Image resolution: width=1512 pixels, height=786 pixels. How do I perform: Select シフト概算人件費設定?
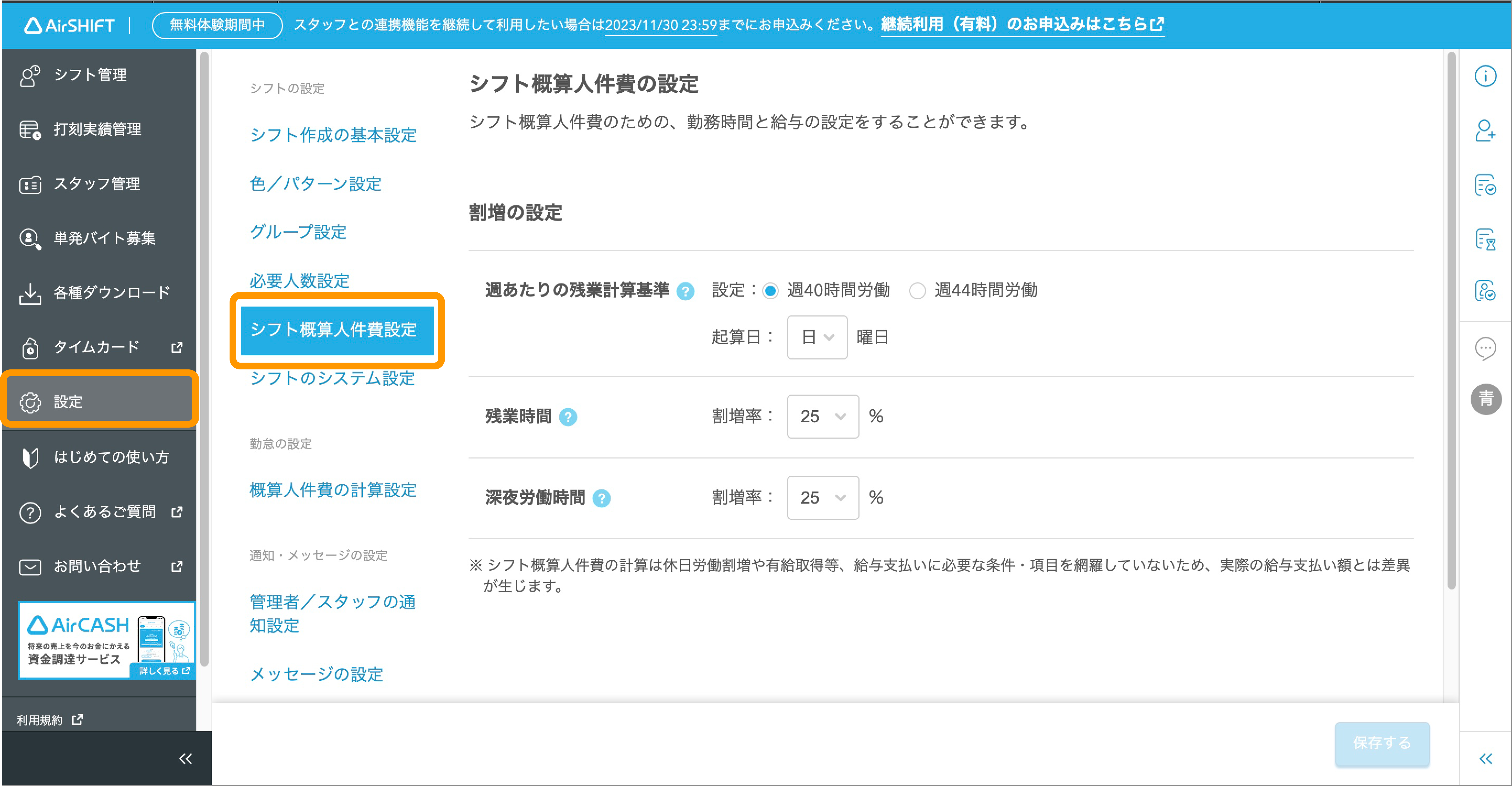click(337, 330)
